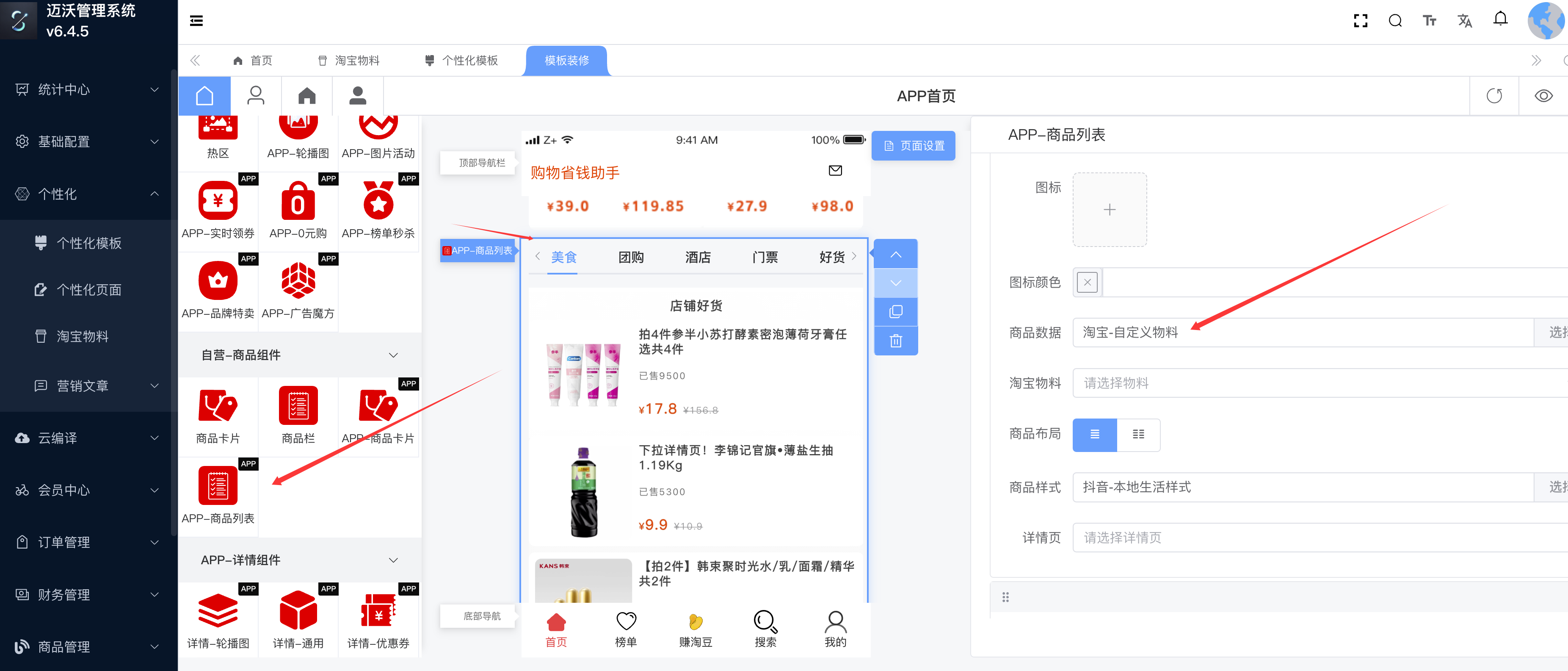Viewport: 1568px width, 671px height.
Task: Select the APP-商品列表 component icon
Action: (x=218, y=486)
